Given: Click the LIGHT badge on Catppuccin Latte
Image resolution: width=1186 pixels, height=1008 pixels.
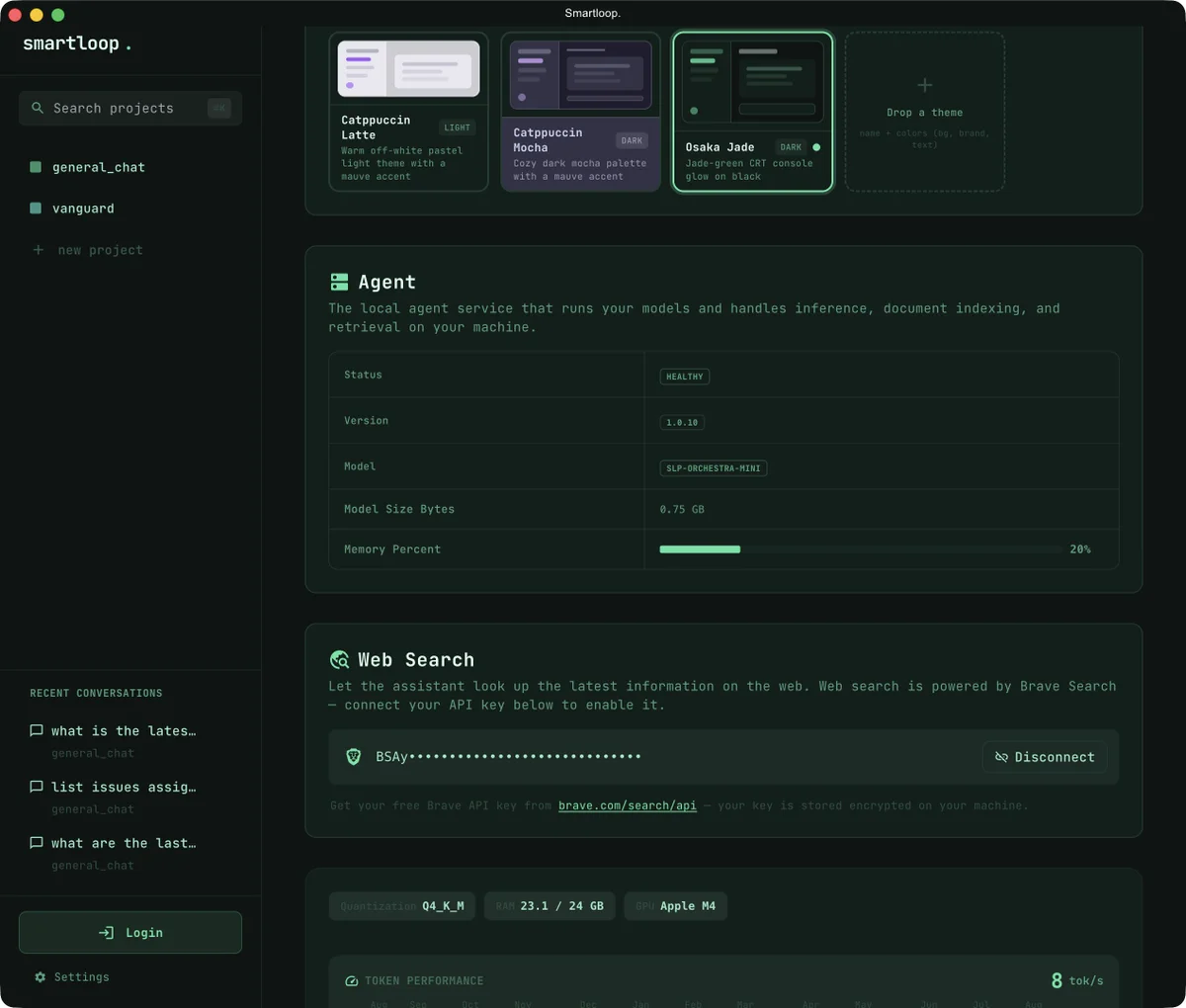Looking at the screenshot, I should [x=458, y=127].
